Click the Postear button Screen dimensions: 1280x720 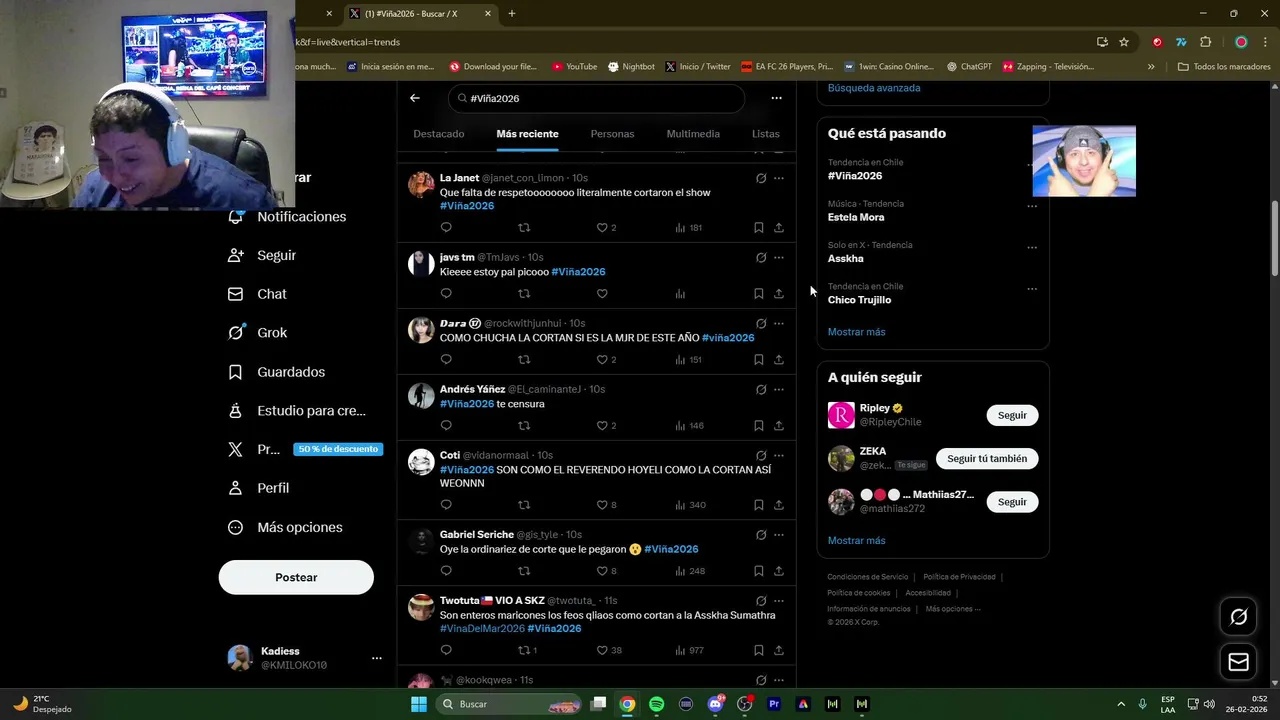(296, 577)
